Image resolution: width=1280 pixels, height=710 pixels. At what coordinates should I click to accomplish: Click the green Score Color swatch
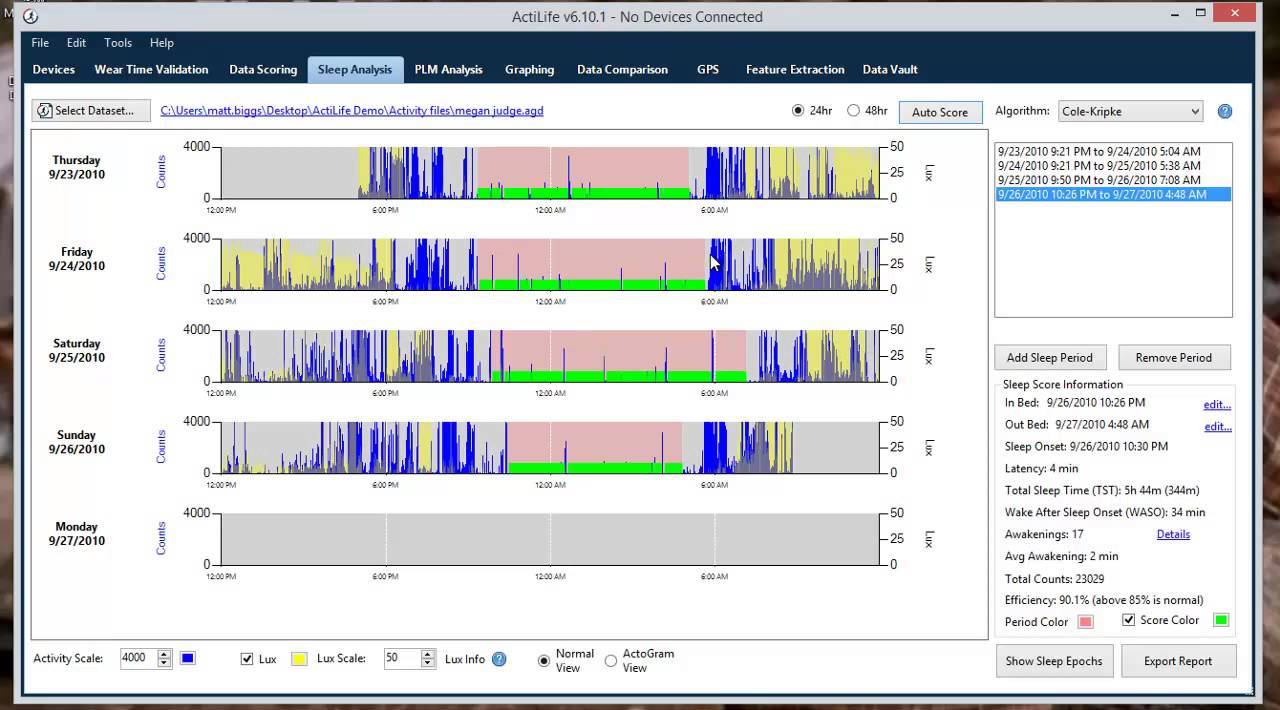pos(1221,620)
